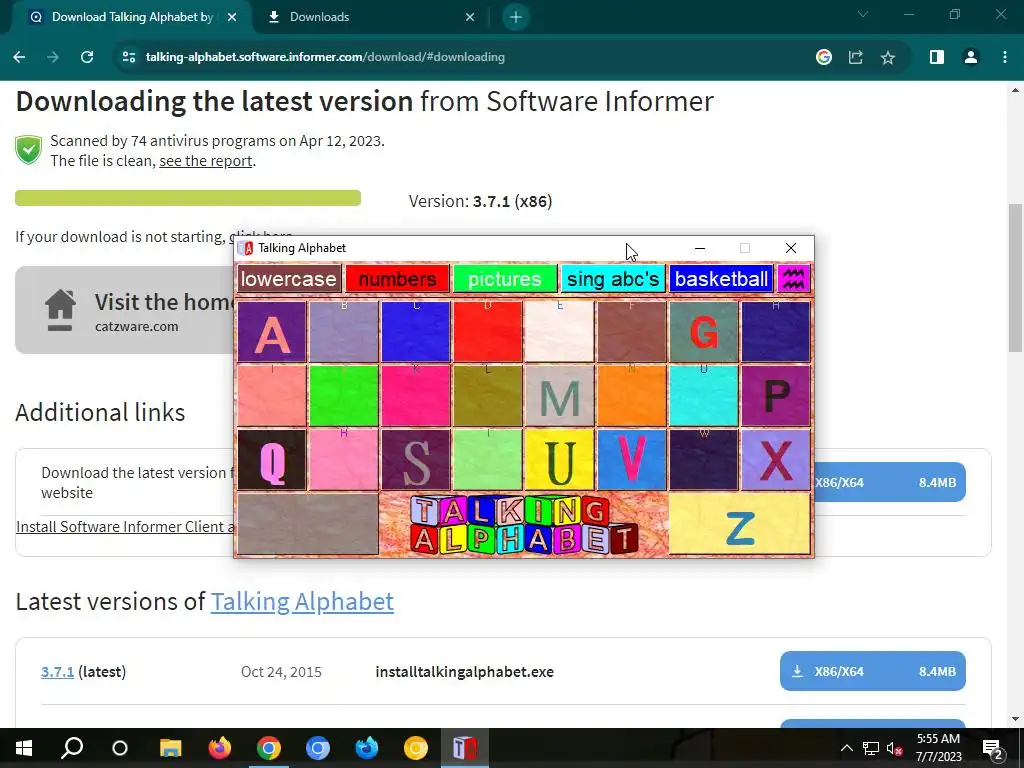Click the page vertical scrollbar
The height and width of the screenshot is (768, 1024).
click(x=1015, y=279)
